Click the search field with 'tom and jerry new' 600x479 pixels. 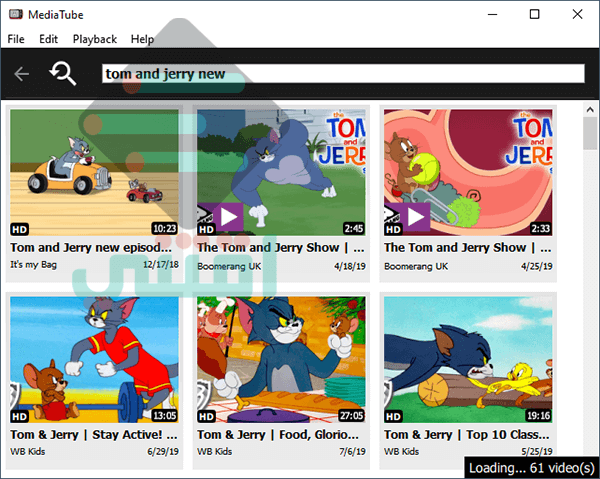(343, 73)
